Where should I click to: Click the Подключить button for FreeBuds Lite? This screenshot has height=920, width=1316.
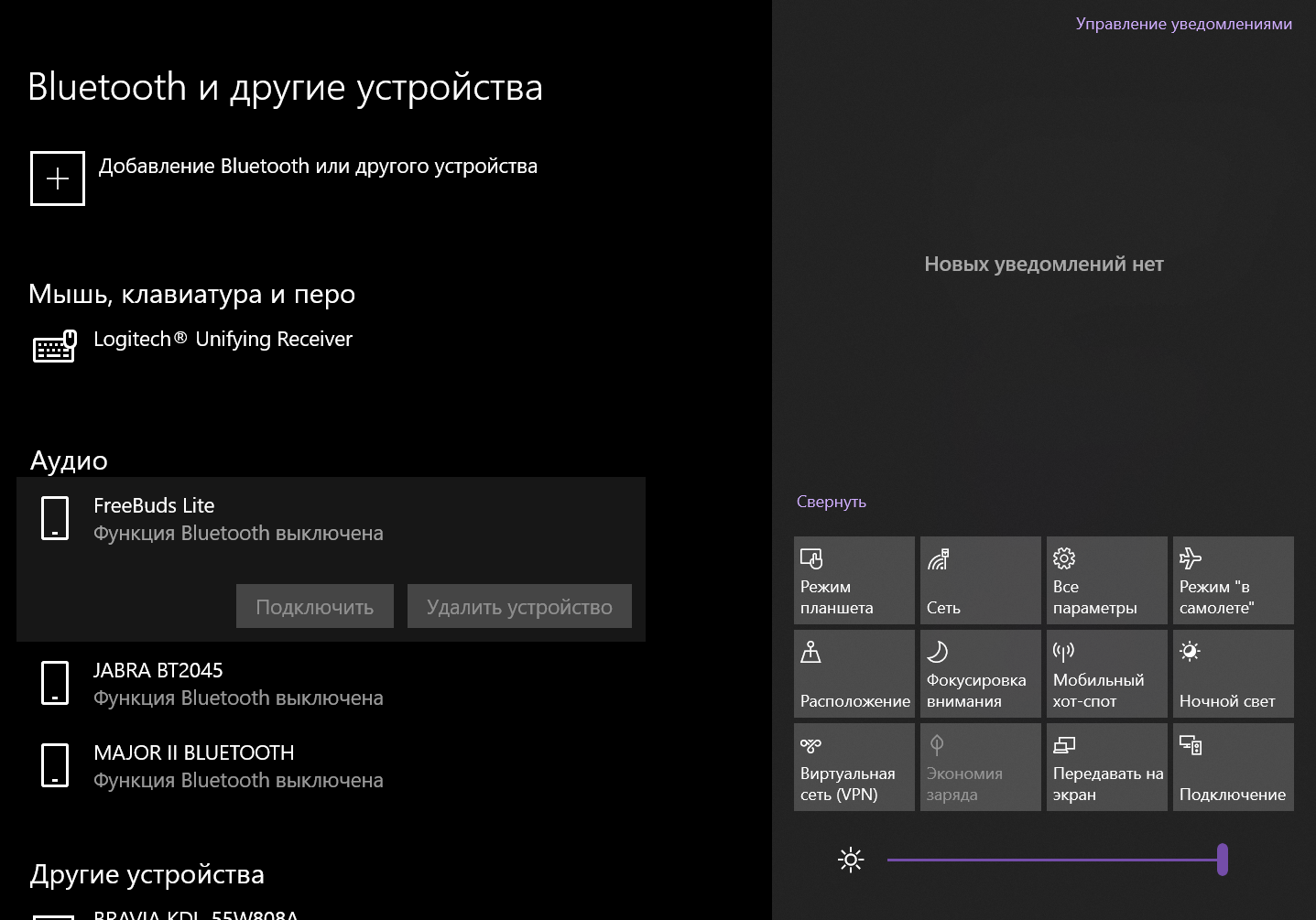tap(315, 607)
